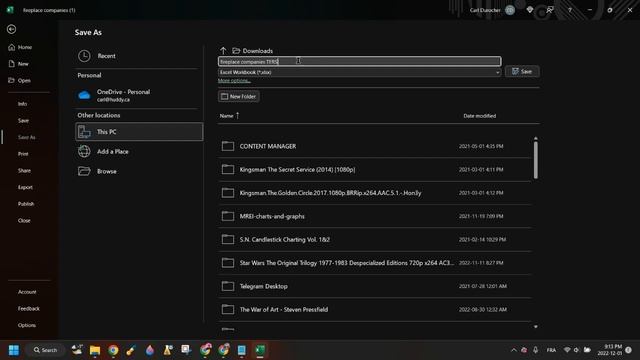The width and height of the screenshot is (640, 360).
Task: Click the Wi-Fi network tray icon
Action: pos(567,350)
